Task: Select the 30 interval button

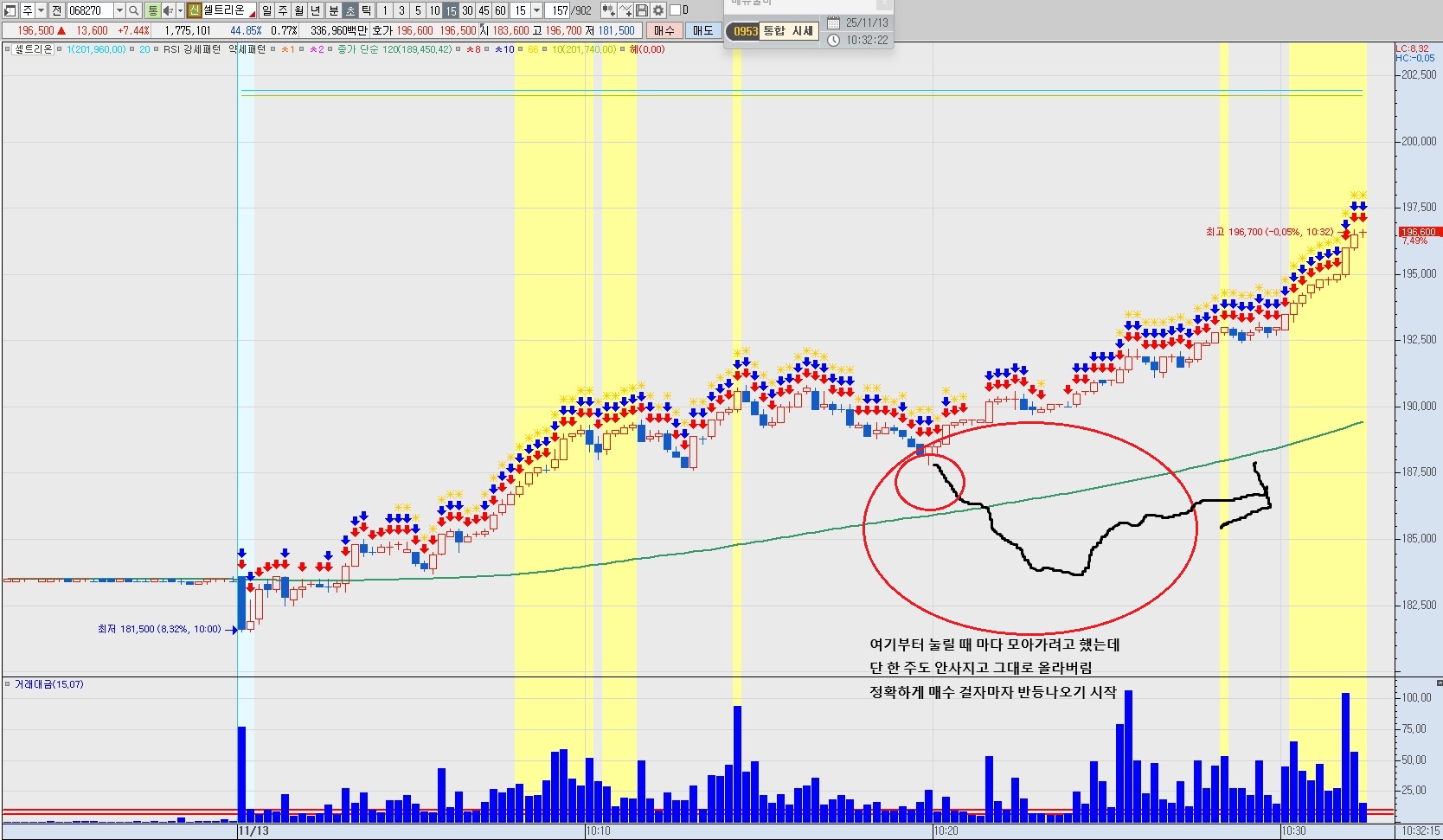Action: [467, 10]
